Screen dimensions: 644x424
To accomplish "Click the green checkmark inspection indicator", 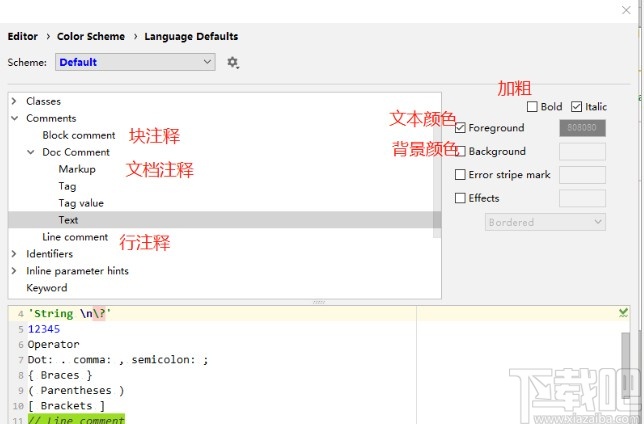I will pyautogui.click(x=623, y=313).
